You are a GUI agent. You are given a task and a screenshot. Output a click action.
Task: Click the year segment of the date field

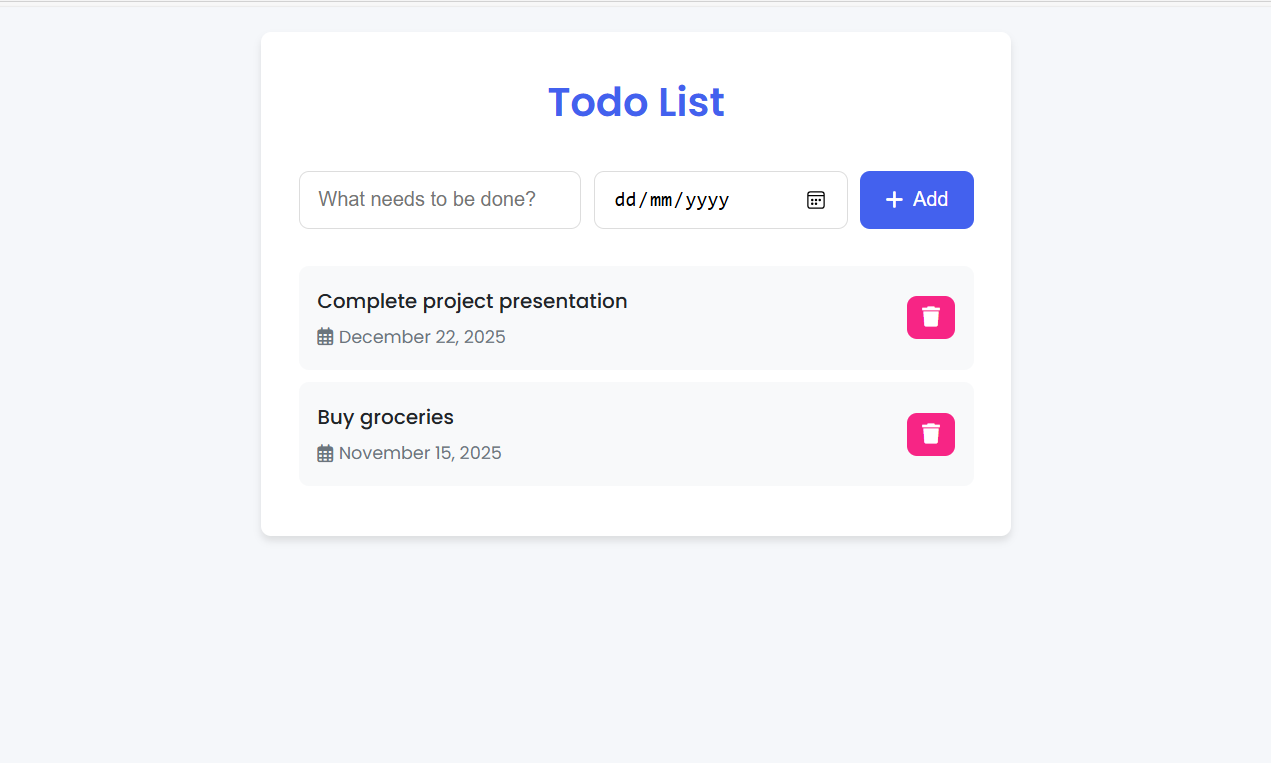(706, 200)
